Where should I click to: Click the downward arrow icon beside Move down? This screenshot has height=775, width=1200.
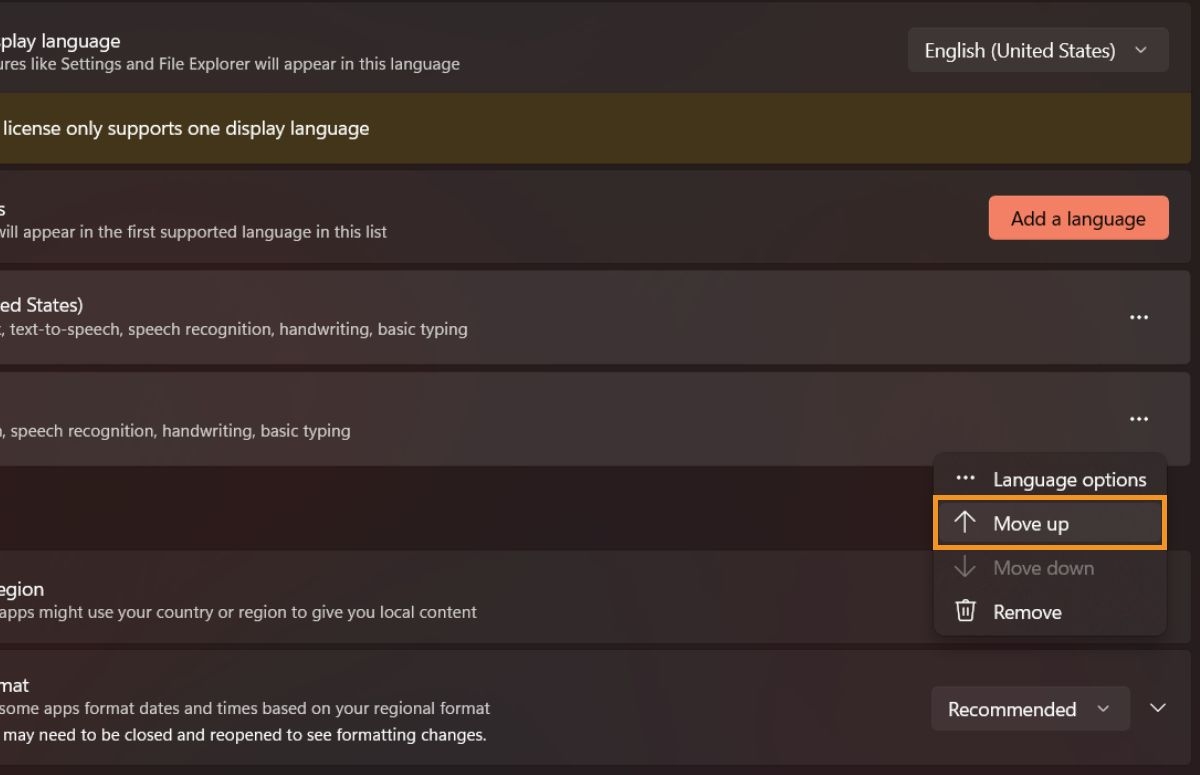click(965, 567)
